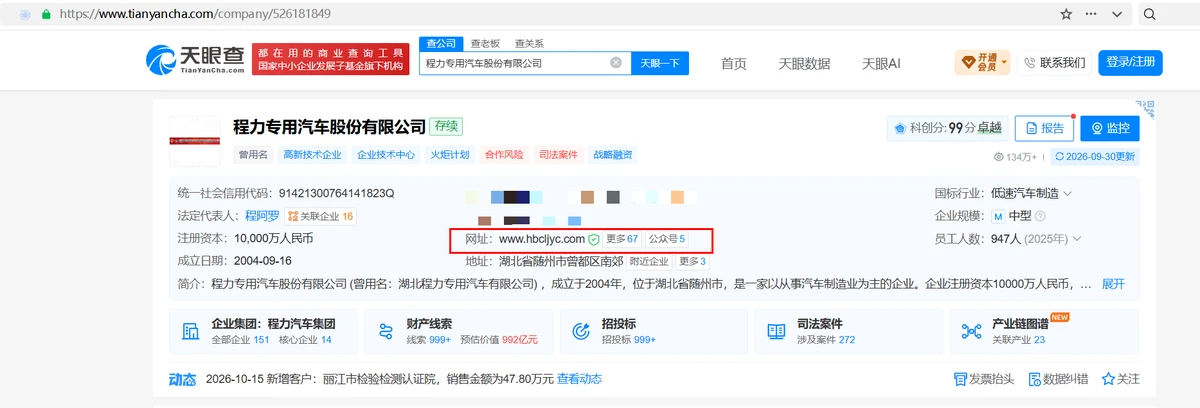The width and height of the screenshot is (1200, 408).
Task: Click the credit code 91421300764141823Q text
Action: pos(336,193)
